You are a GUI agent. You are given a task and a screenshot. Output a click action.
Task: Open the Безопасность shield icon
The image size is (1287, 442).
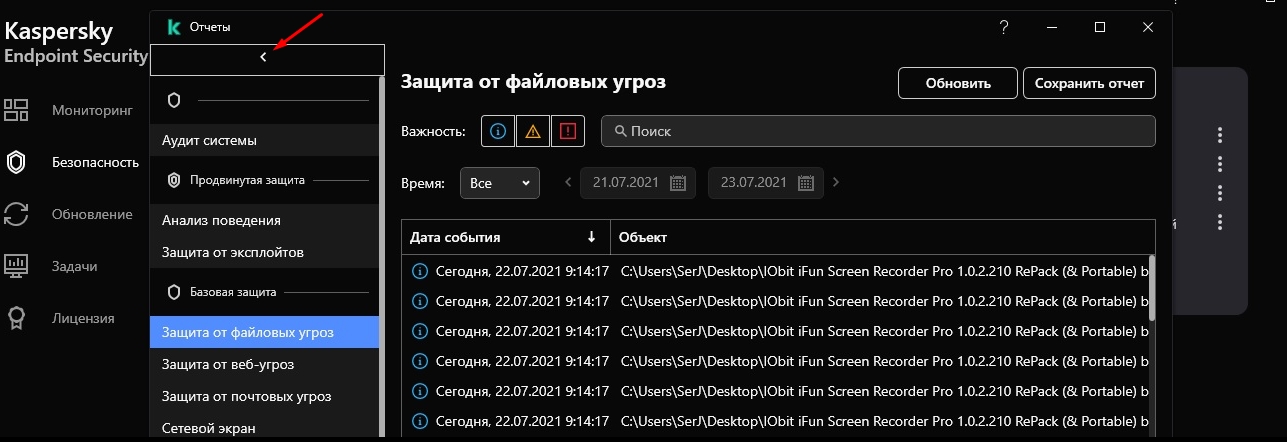(16, 162)
